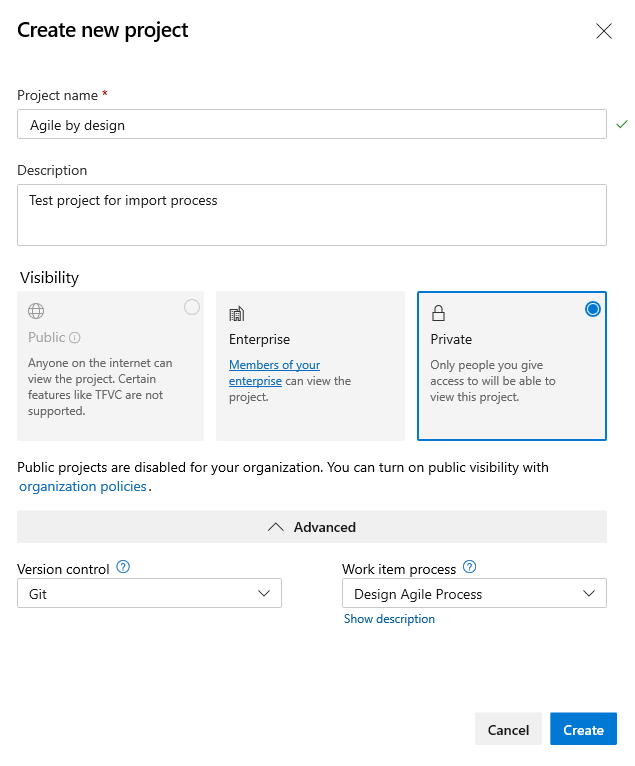Click the Cancel button
Viewport: 635px width, 766px height.
pos(508,730)
